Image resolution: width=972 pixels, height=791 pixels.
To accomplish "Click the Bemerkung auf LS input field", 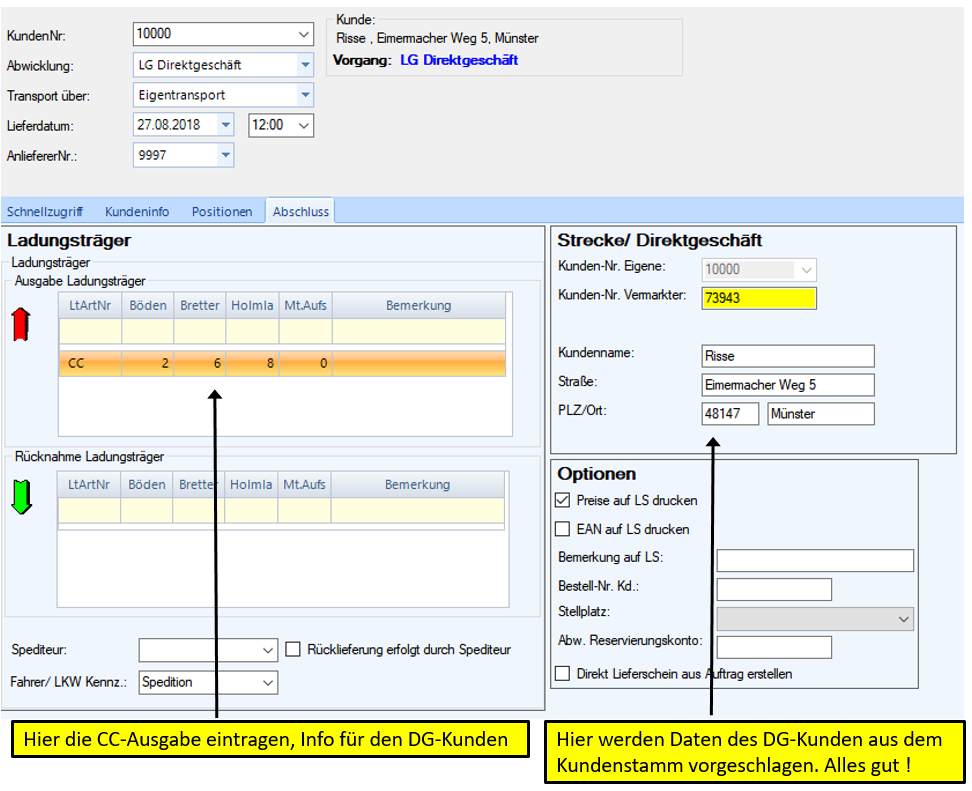I will coord(815,560).
